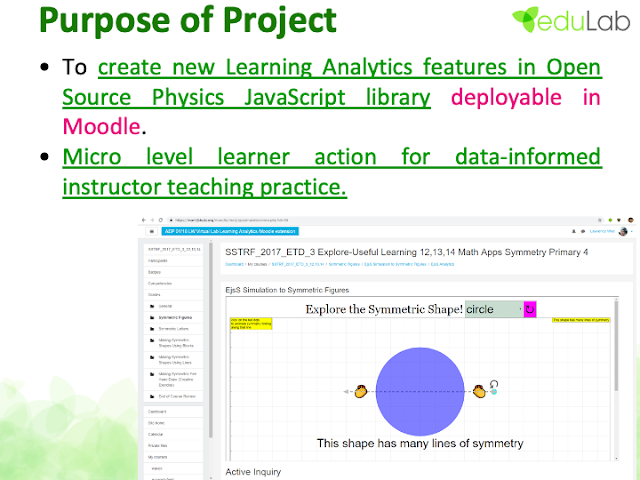Click the 'Micro level learner action' link
Image resolution: width=640 pixels, height=480 pixels.
coord(220,157)
